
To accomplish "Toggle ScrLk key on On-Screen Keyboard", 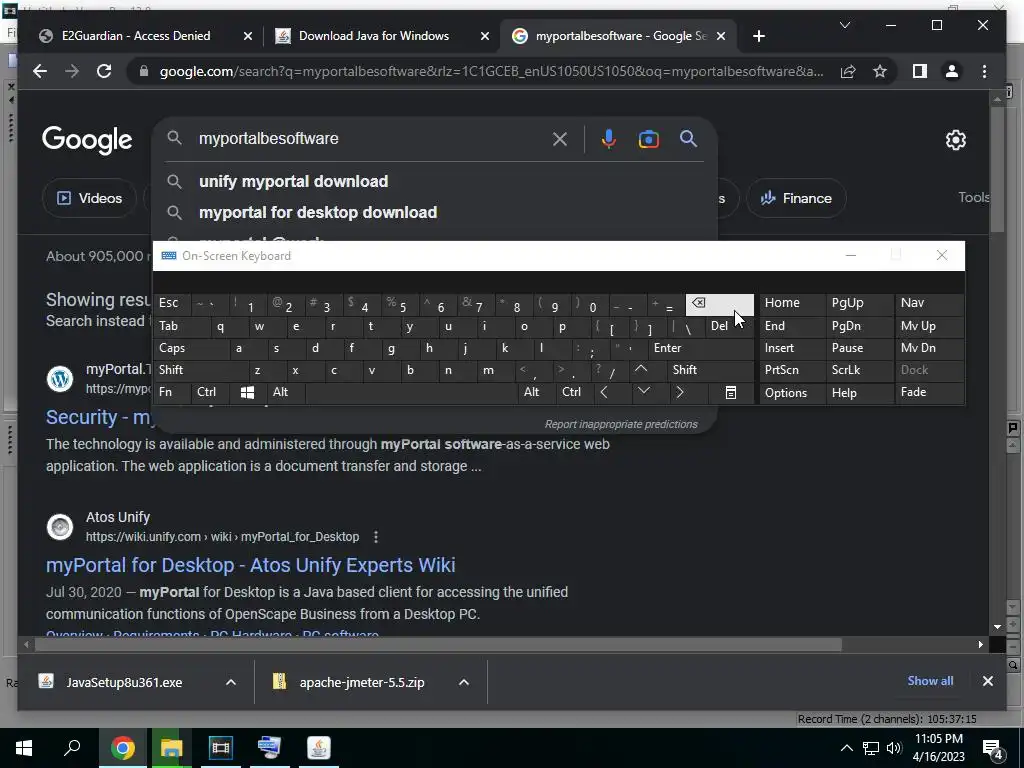I will (x=859, y=370).
